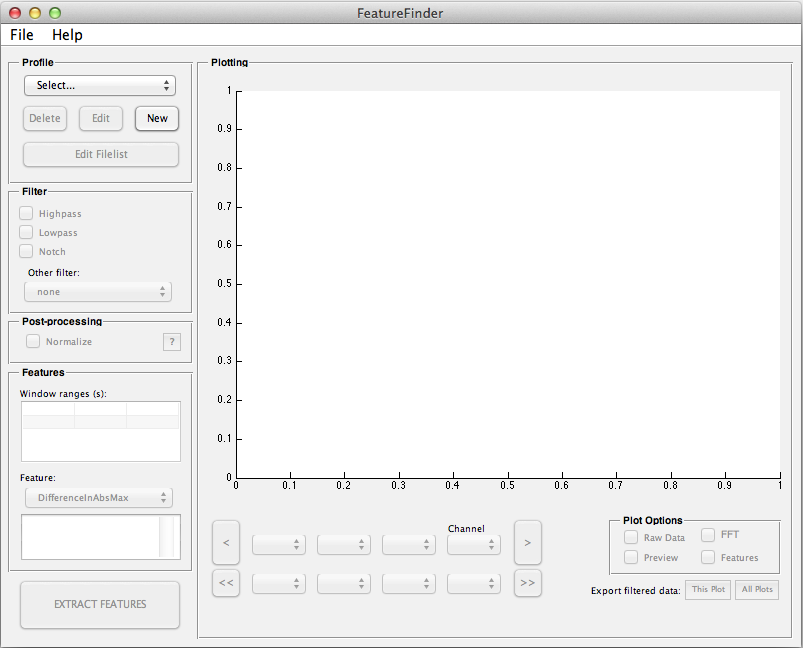This screenshot has height=648, width=803.
Task: Enable the Highpass filter checkbox
Action: [26, 213]
